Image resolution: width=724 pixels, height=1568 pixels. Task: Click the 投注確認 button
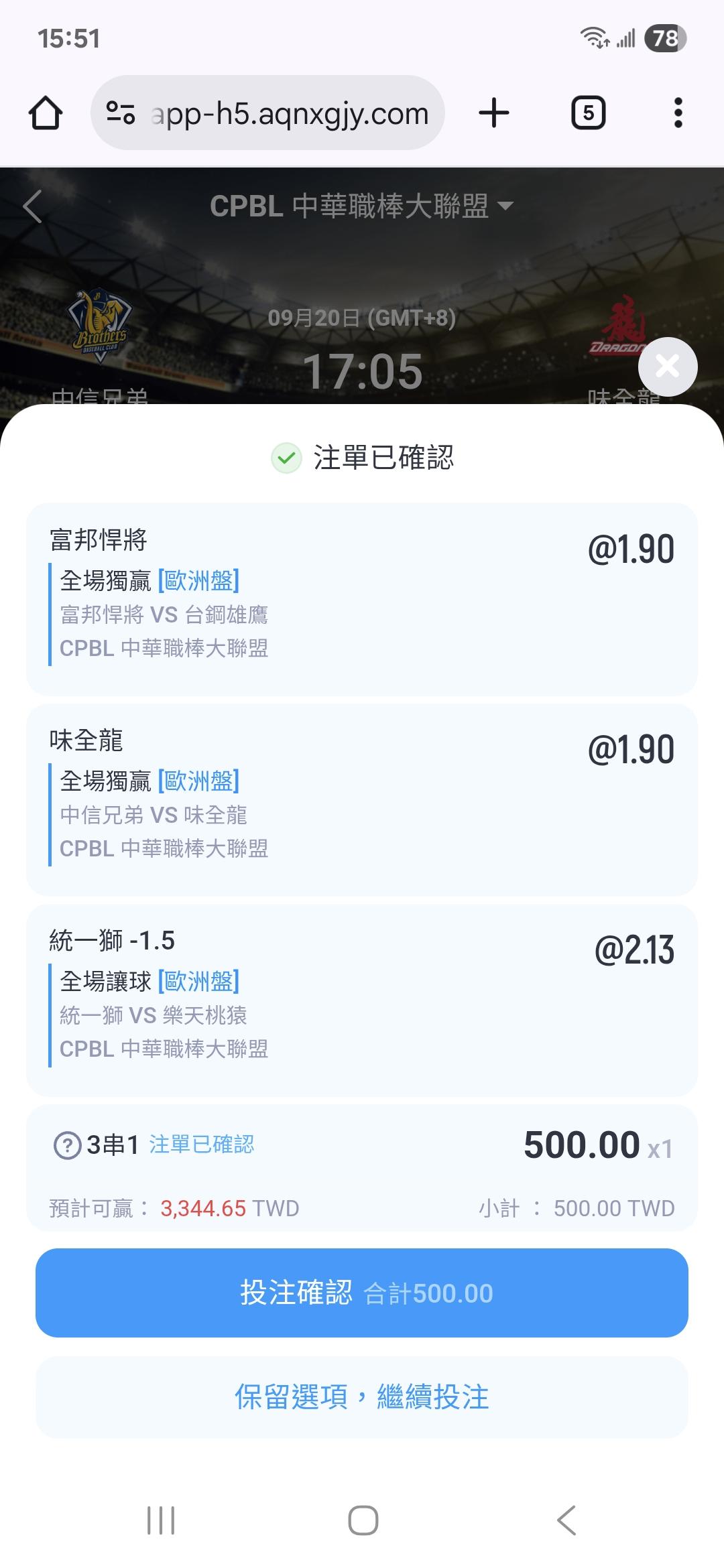click(362, 1293)
